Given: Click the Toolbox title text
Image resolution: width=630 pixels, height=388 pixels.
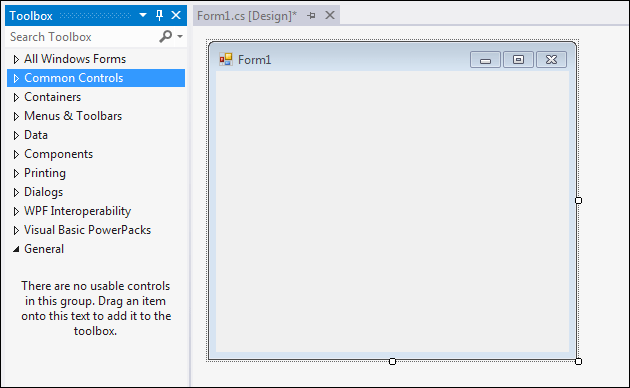Looking at the screenshot, I should (31, 16).
